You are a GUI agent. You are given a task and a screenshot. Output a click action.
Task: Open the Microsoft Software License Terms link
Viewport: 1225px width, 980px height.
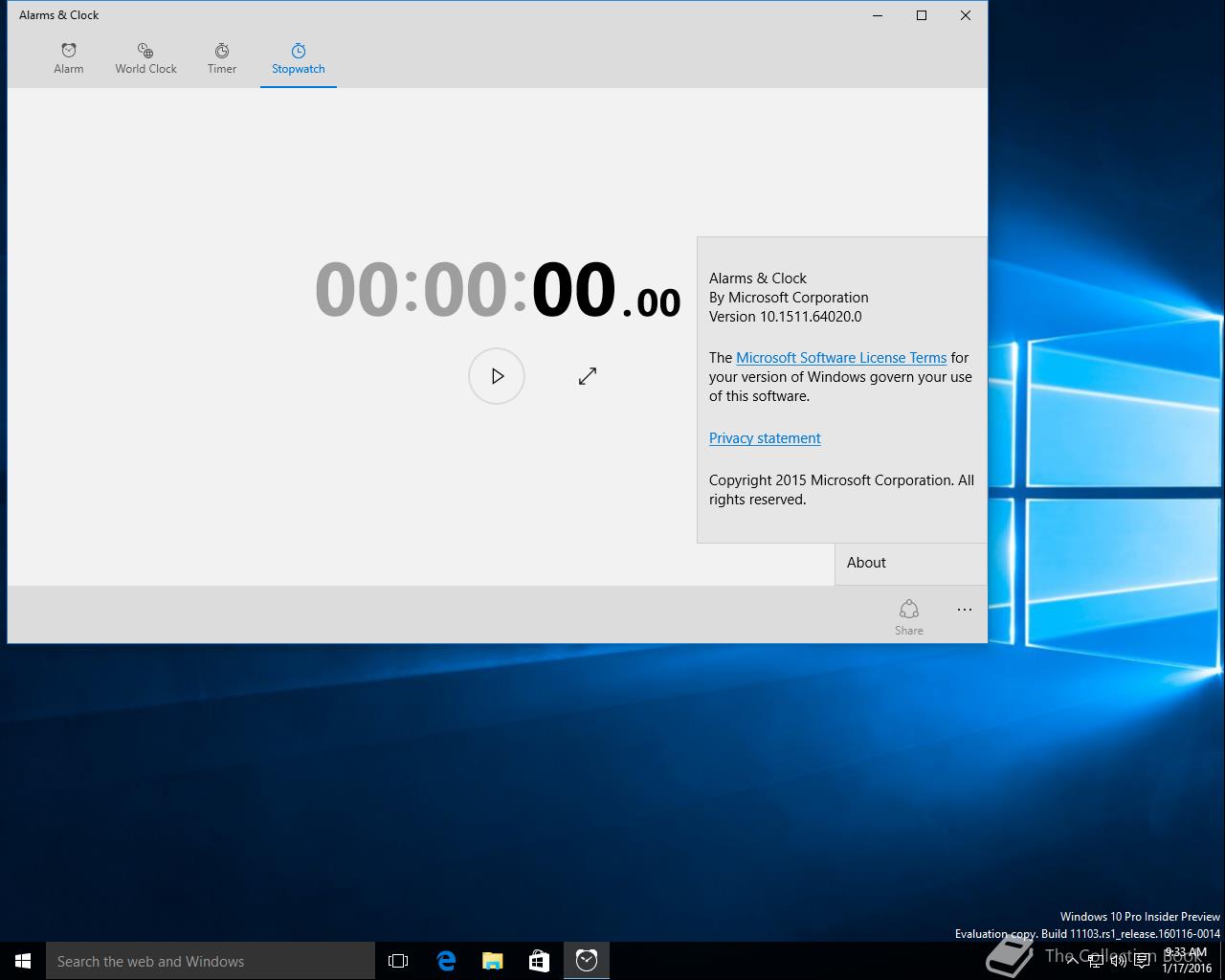click(840, 358)
